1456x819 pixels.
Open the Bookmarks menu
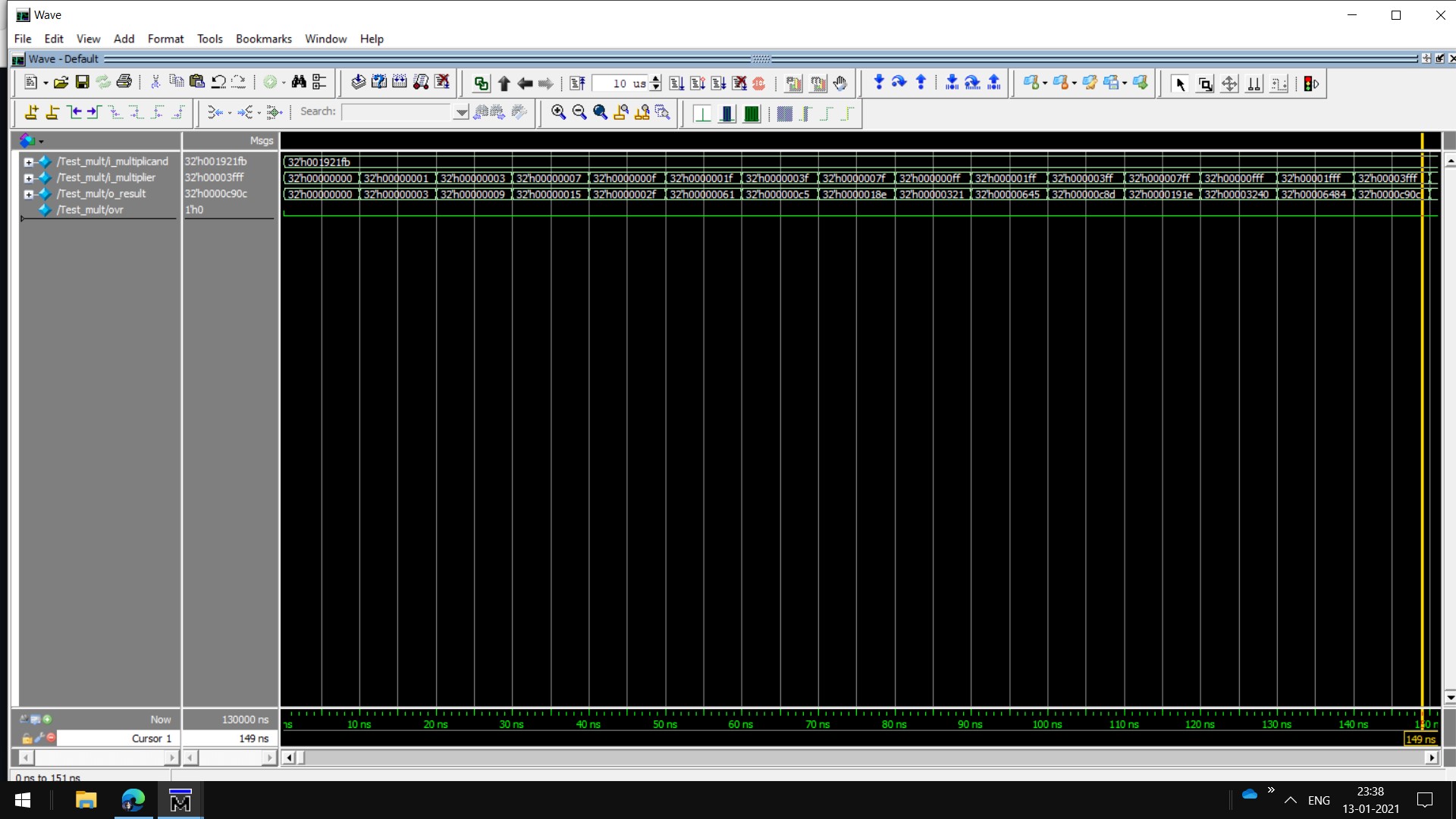pyautogui.click(x=263, y=39)
